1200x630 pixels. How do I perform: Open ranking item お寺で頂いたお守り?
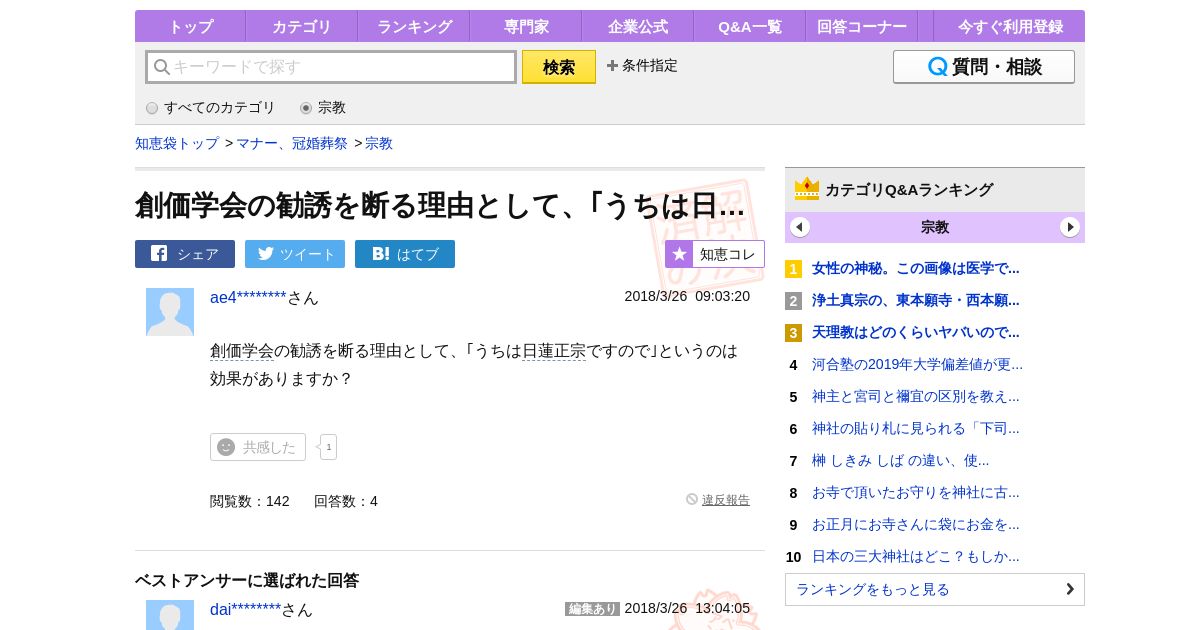916,492
